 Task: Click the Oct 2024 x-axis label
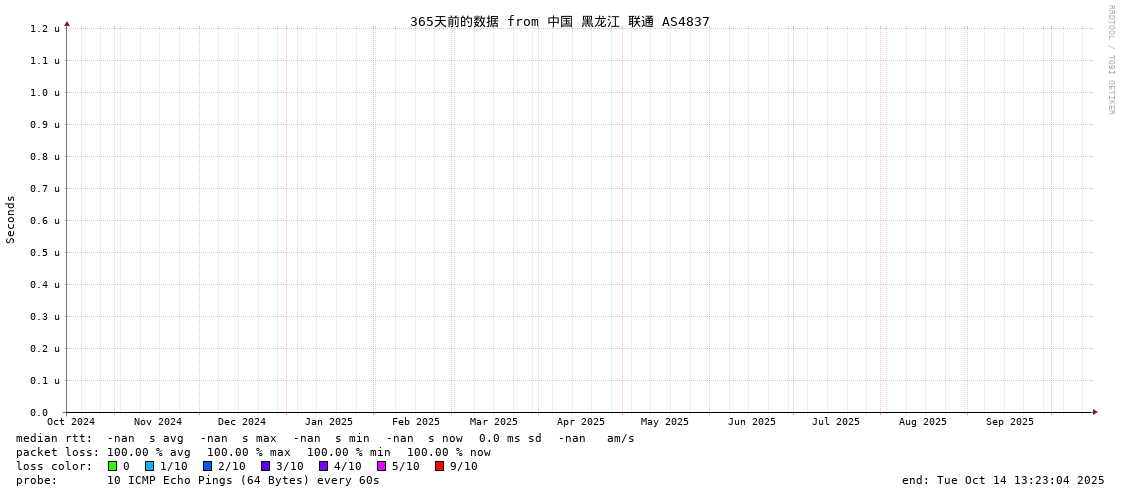(71, 422)
